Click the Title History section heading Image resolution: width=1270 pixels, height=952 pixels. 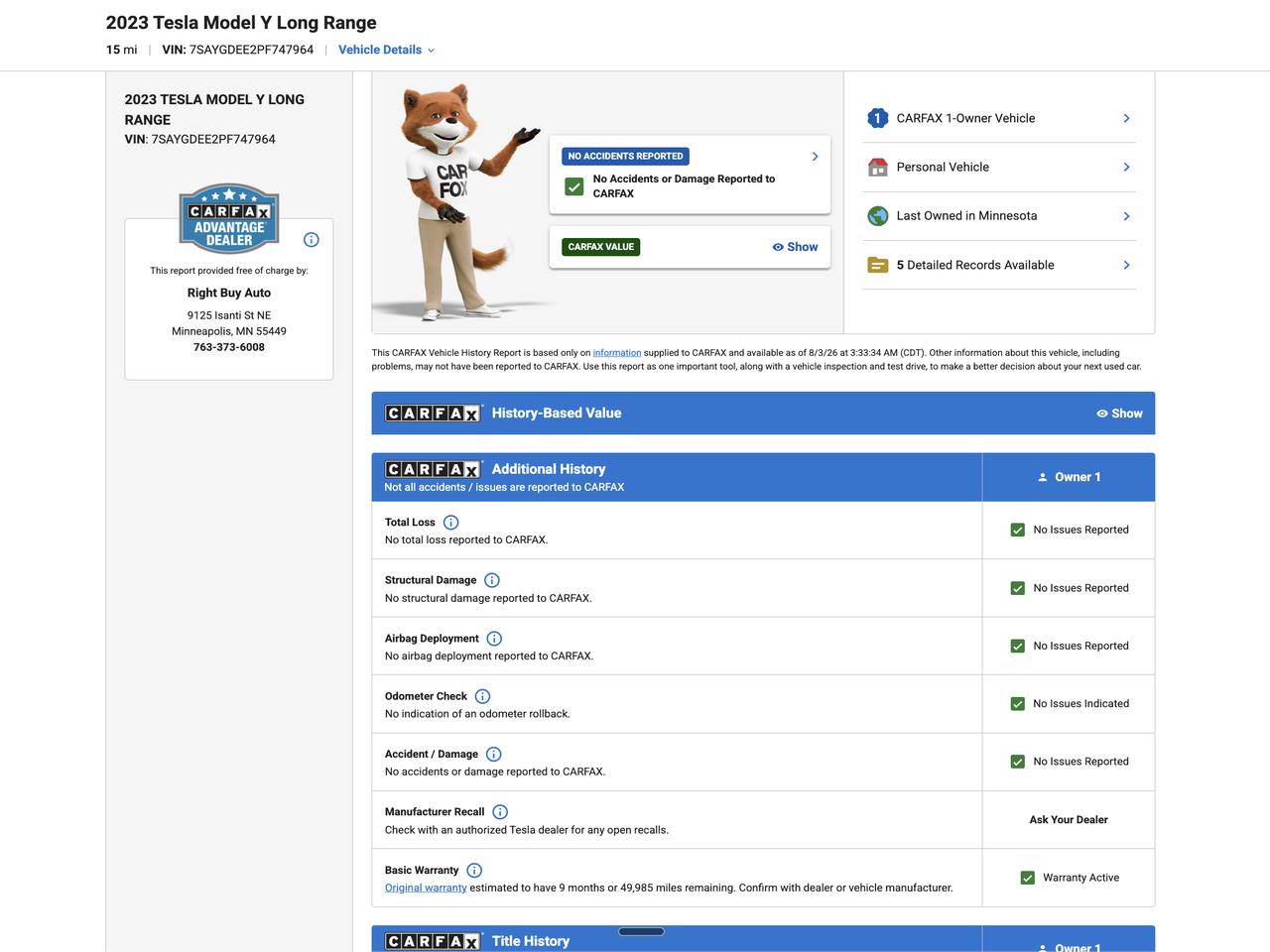point(531,941)
